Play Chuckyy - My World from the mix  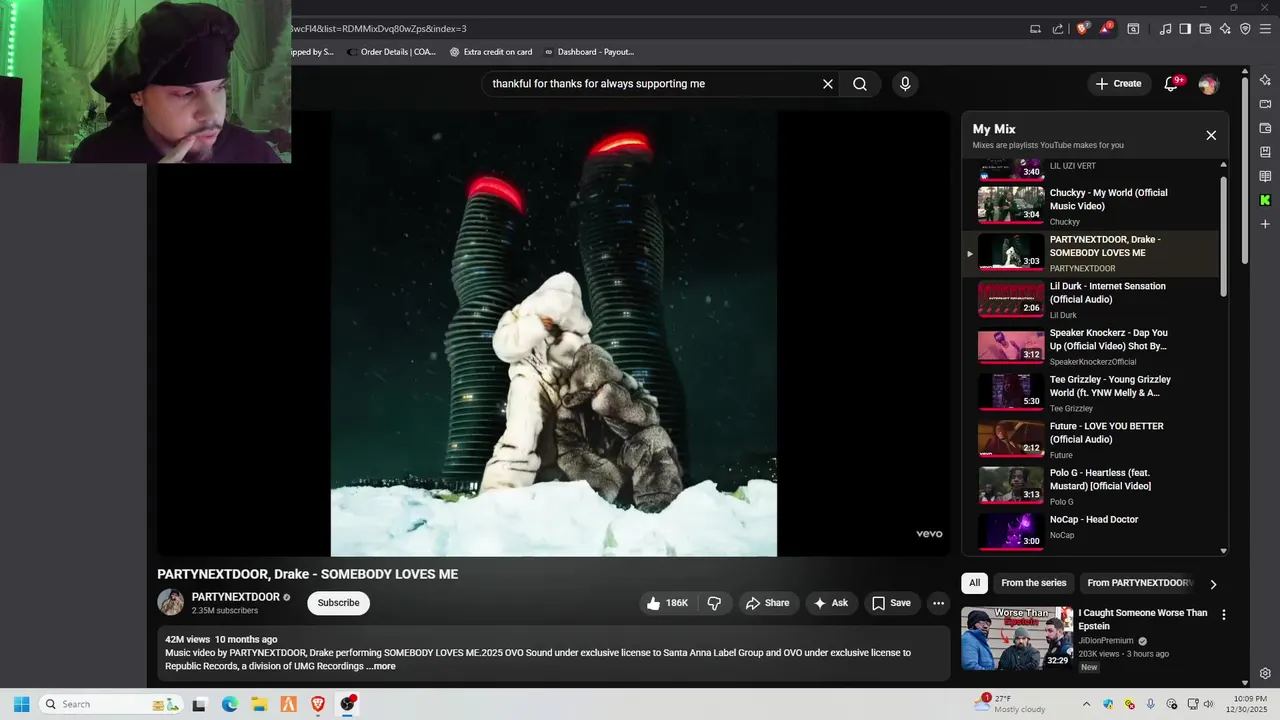(1090, 206)
